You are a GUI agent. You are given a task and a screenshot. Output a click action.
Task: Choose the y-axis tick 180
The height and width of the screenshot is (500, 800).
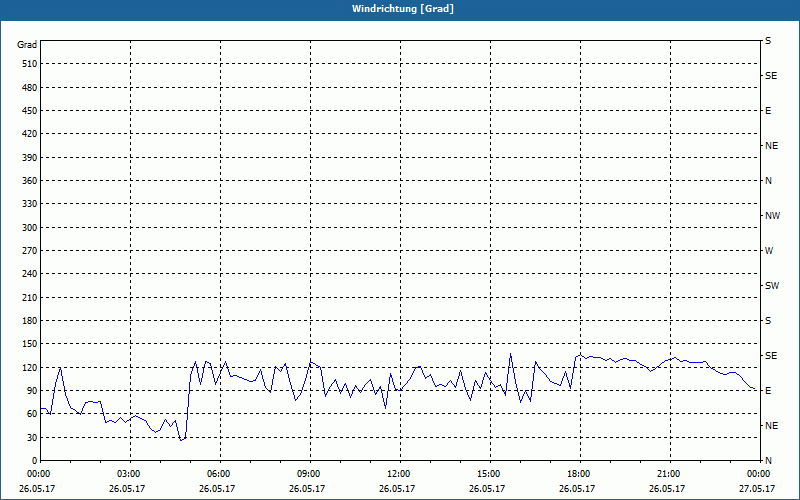tap(30, 320)
